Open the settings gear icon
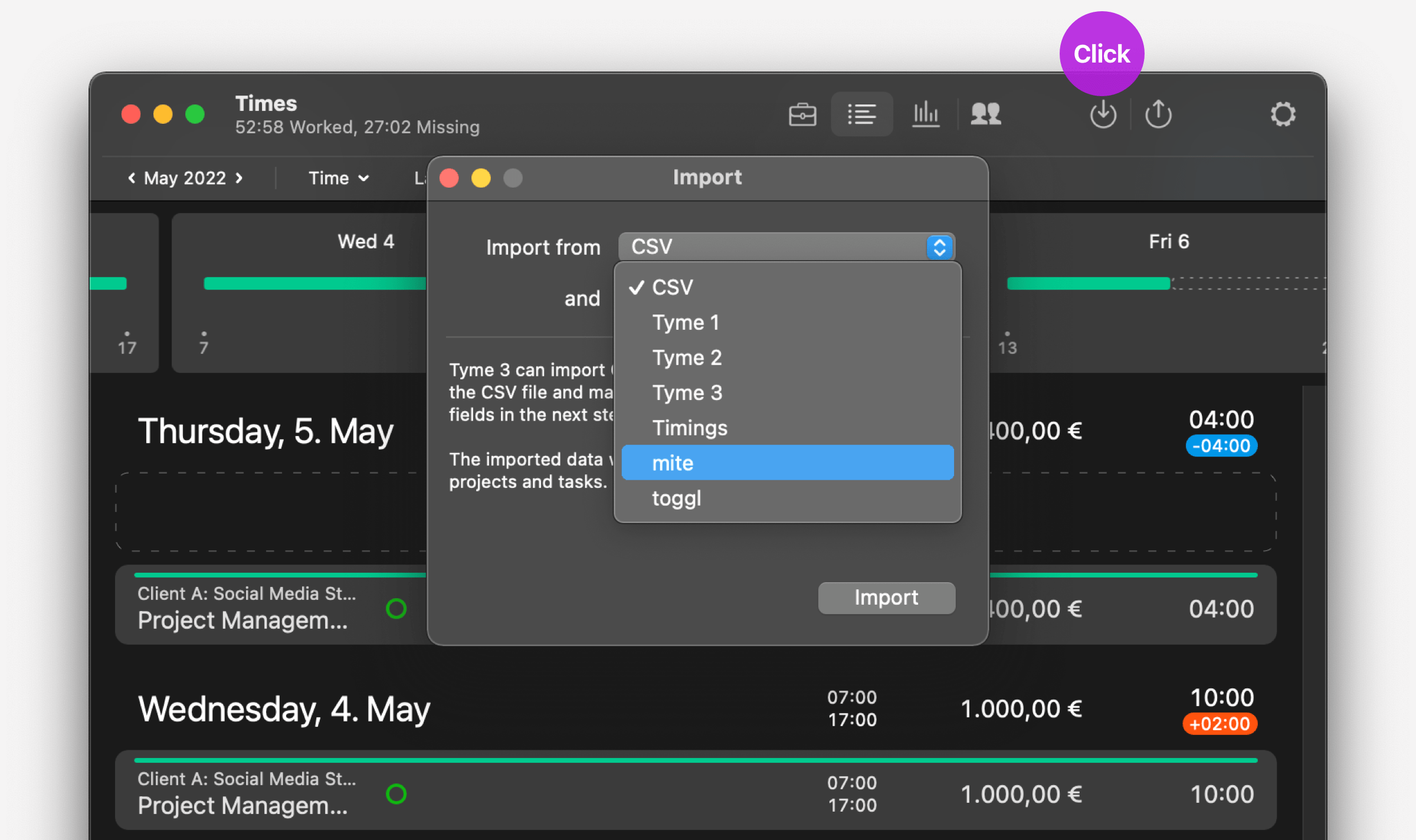The image size is (1416, 840). 1283,114
